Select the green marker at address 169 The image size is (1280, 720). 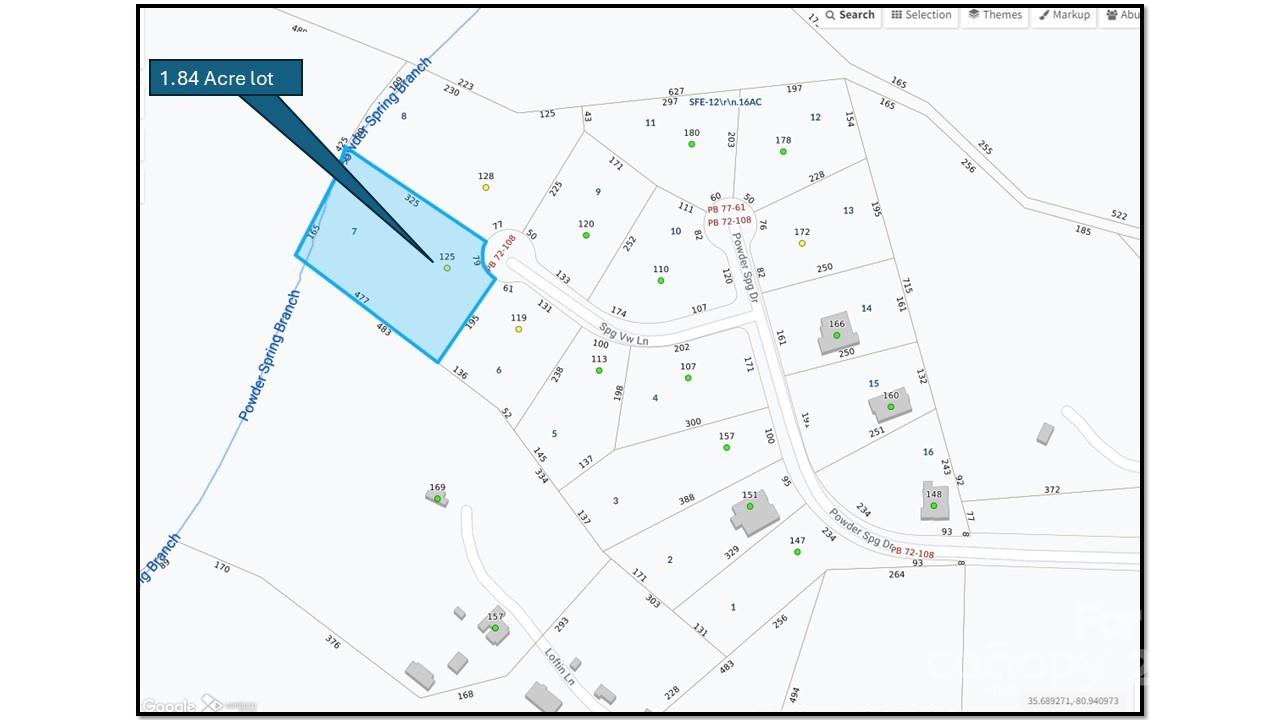pyautogui.click(x=437, y=498)
